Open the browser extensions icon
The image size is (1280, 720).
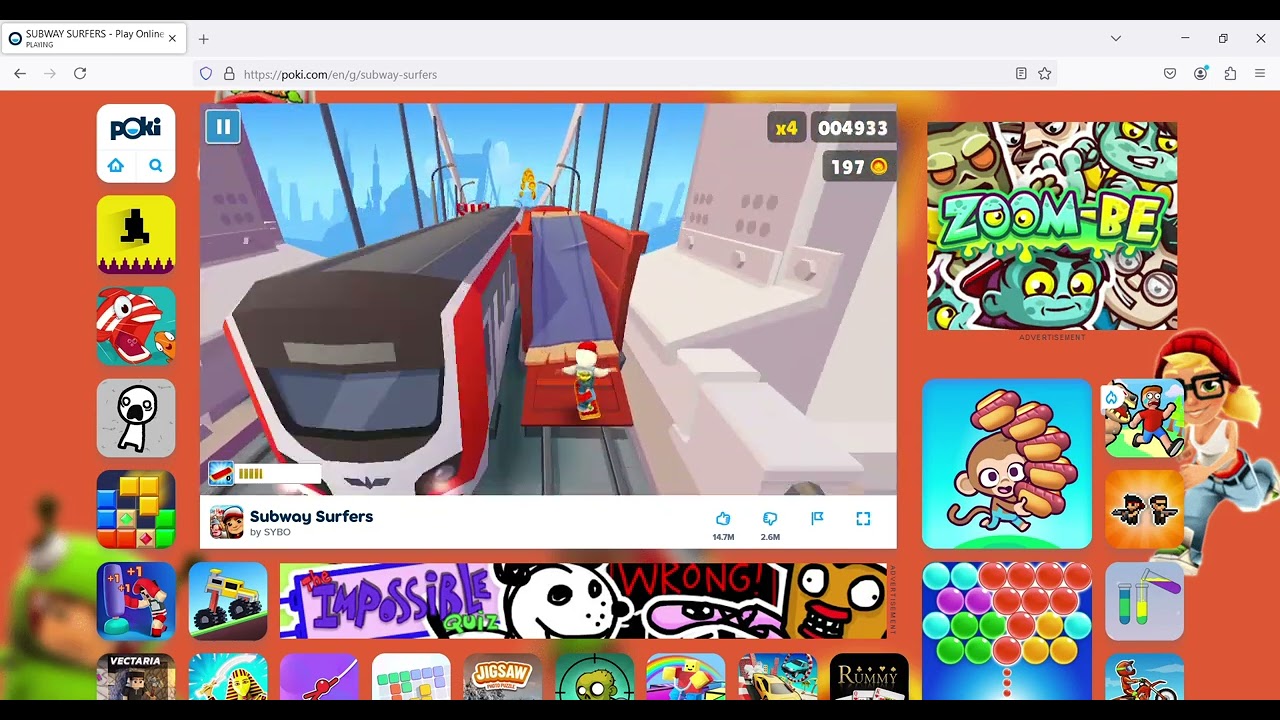click(1230, 74)
